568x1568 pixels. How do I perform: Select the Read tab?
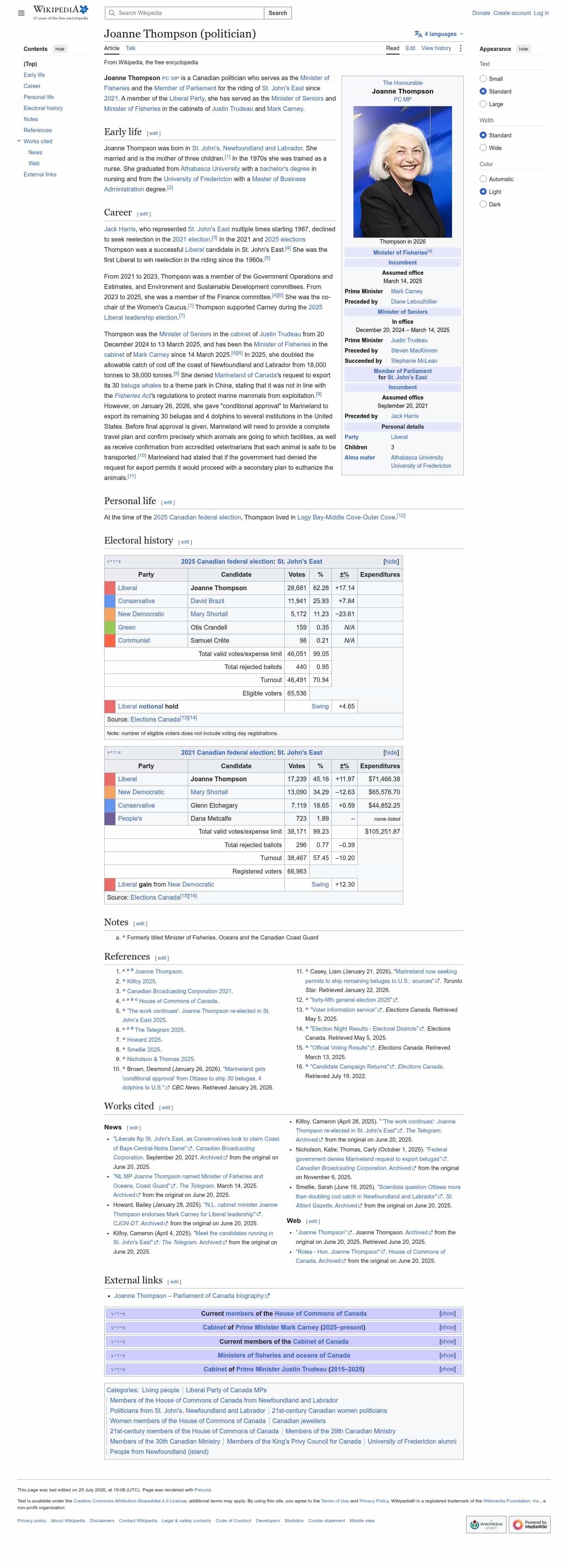click(393, 48)
